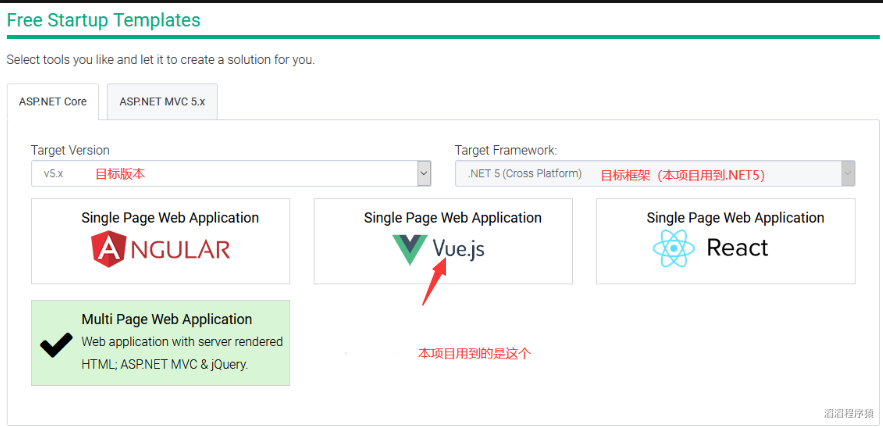Select the Multi Page Web Application card
Viewport: 883px width, 427px height.
[160, 343]
